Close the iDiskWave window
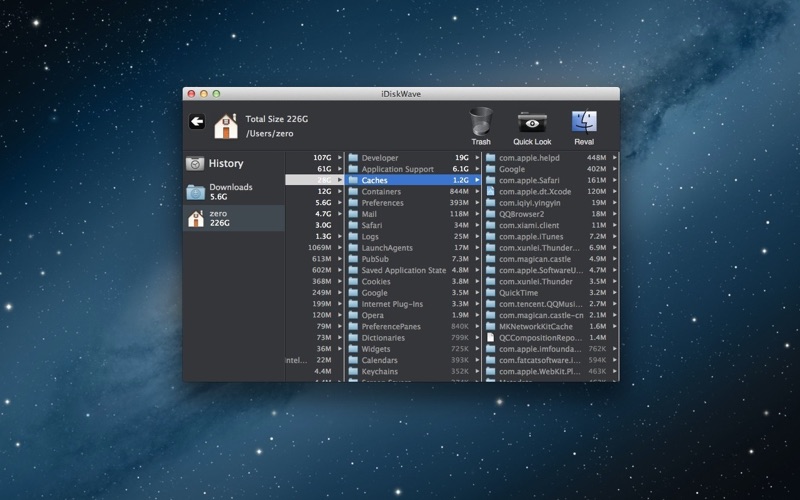The width and height of the screenshot is (800, 500). 191,94
